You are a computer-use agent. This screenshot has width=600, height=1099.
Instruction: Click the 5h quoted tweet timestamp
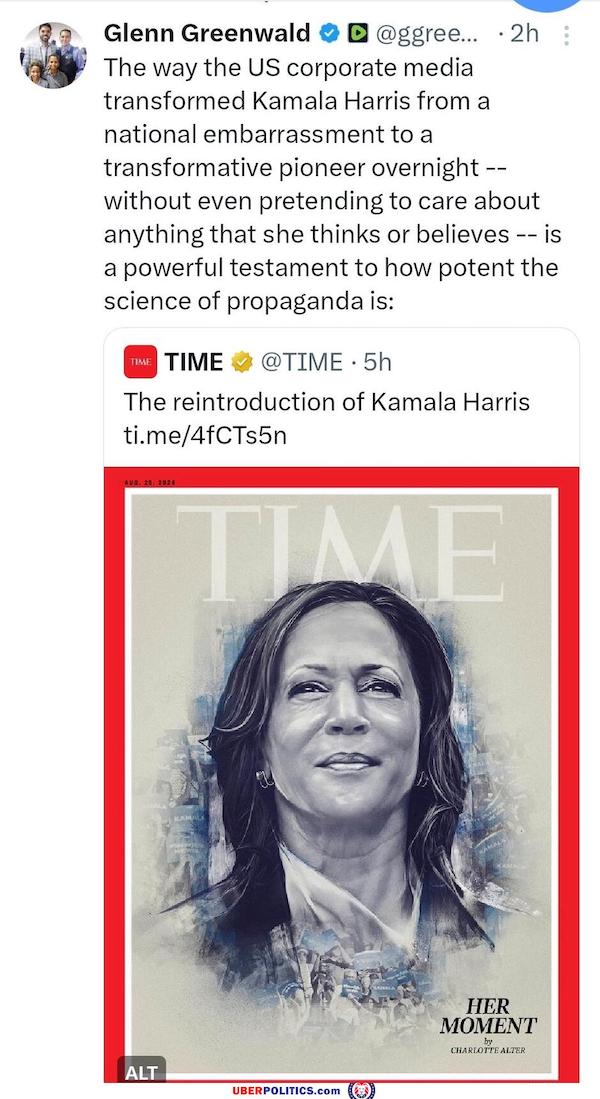click(x=376, y=361)
